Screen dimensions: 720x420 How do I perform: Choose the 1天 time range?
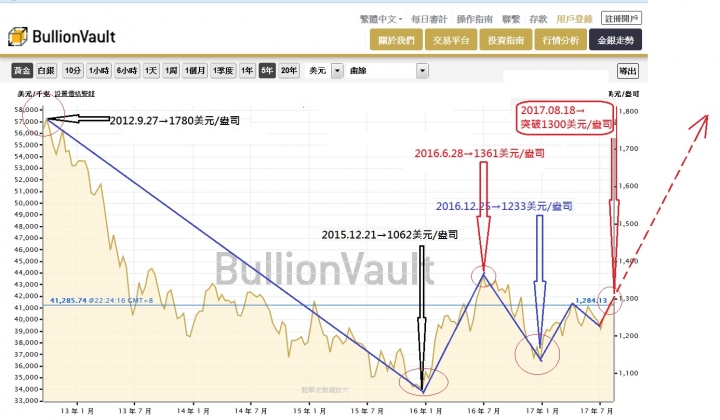point(151,71)
